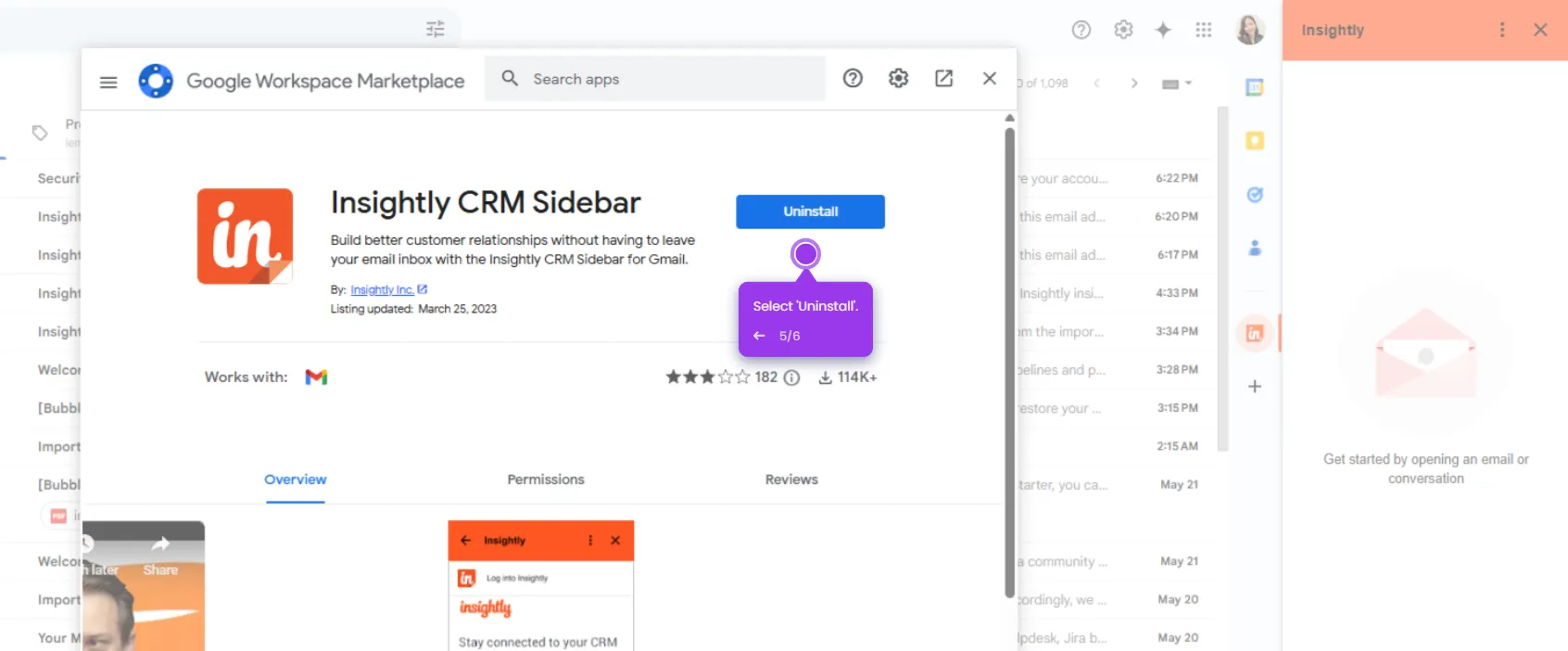Click the Gmail icon next to Works with
The width and height of the screenshot is (1568, 651).
pos(316,377)
